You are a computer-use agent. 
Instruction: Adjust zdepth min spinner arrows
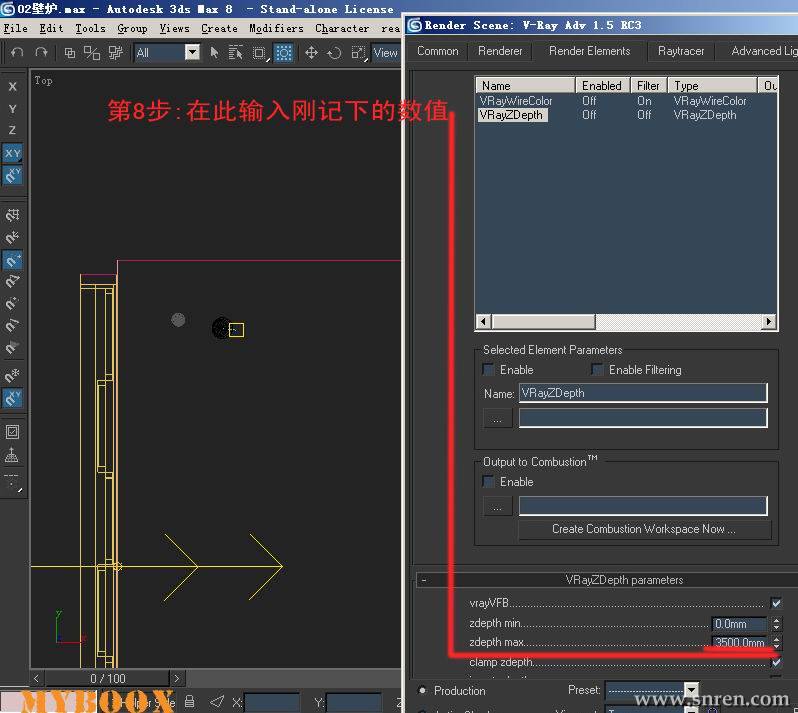point(776,623)
